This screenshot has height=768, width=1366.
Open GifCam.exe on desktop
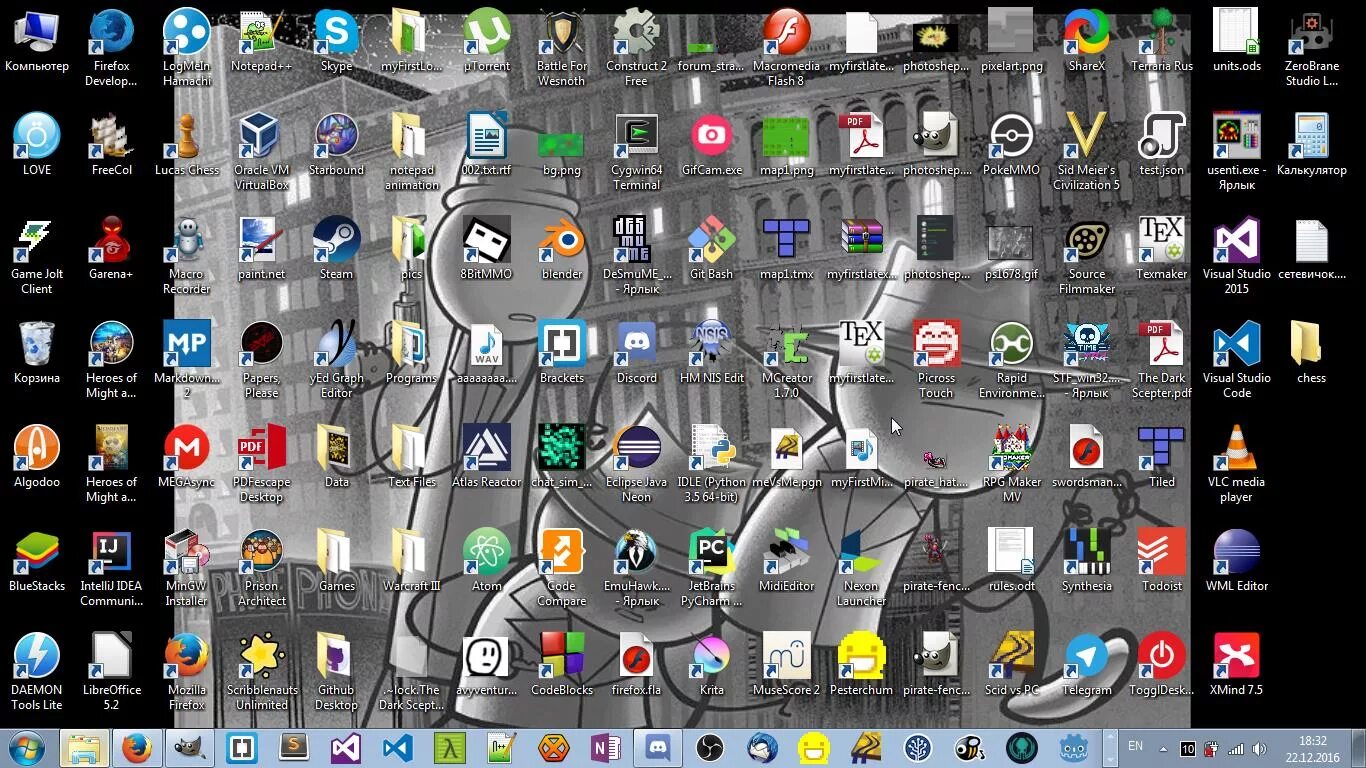tap(712, 146)
